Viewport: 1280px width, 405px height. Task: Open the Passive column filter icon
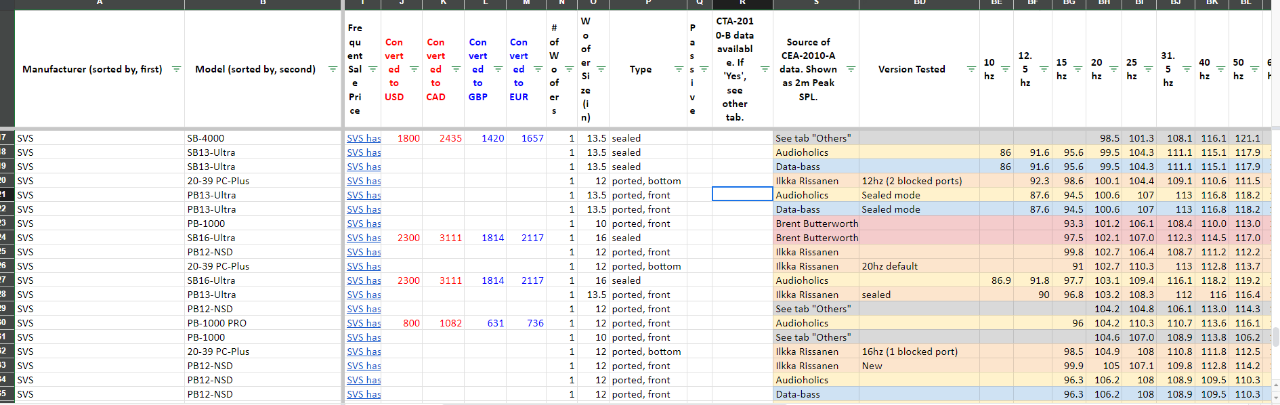click(703, 69)
